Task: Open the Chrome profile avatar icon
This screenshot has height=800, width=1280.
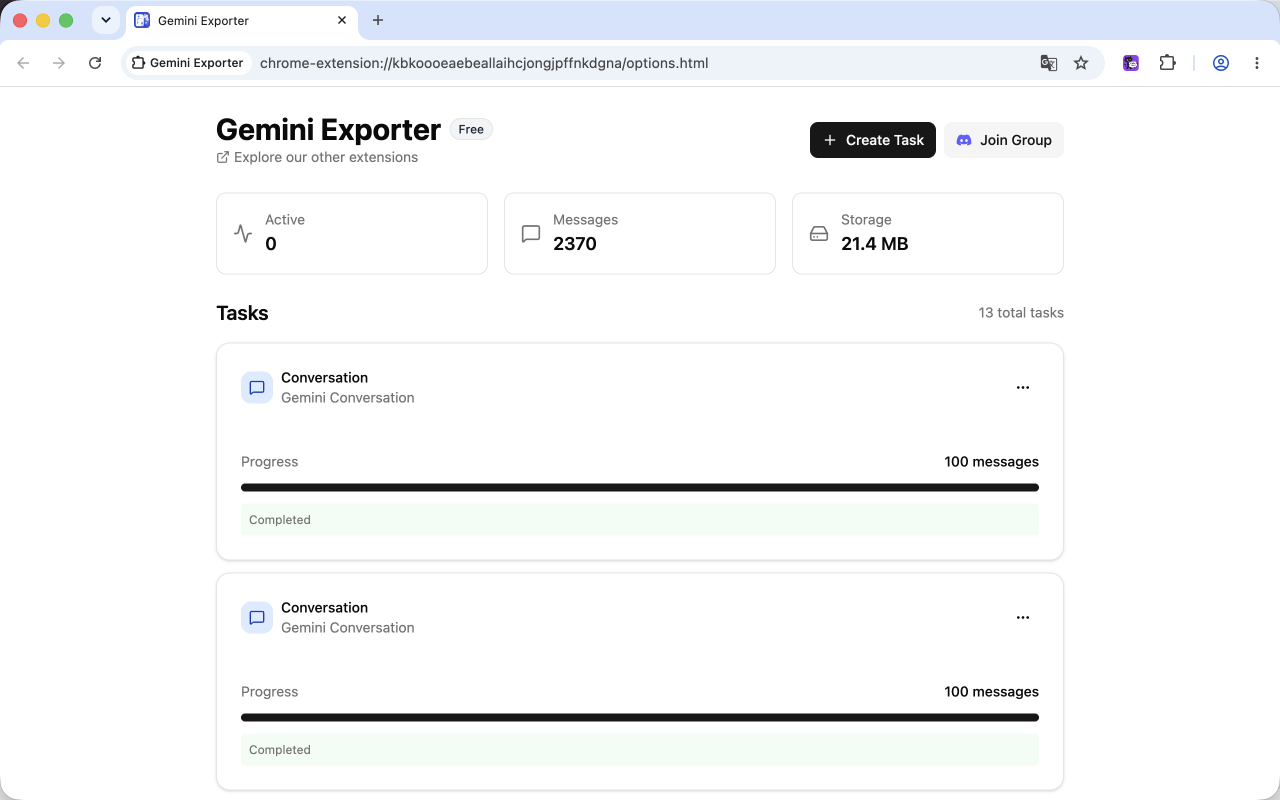Action: coord(1221,63)
